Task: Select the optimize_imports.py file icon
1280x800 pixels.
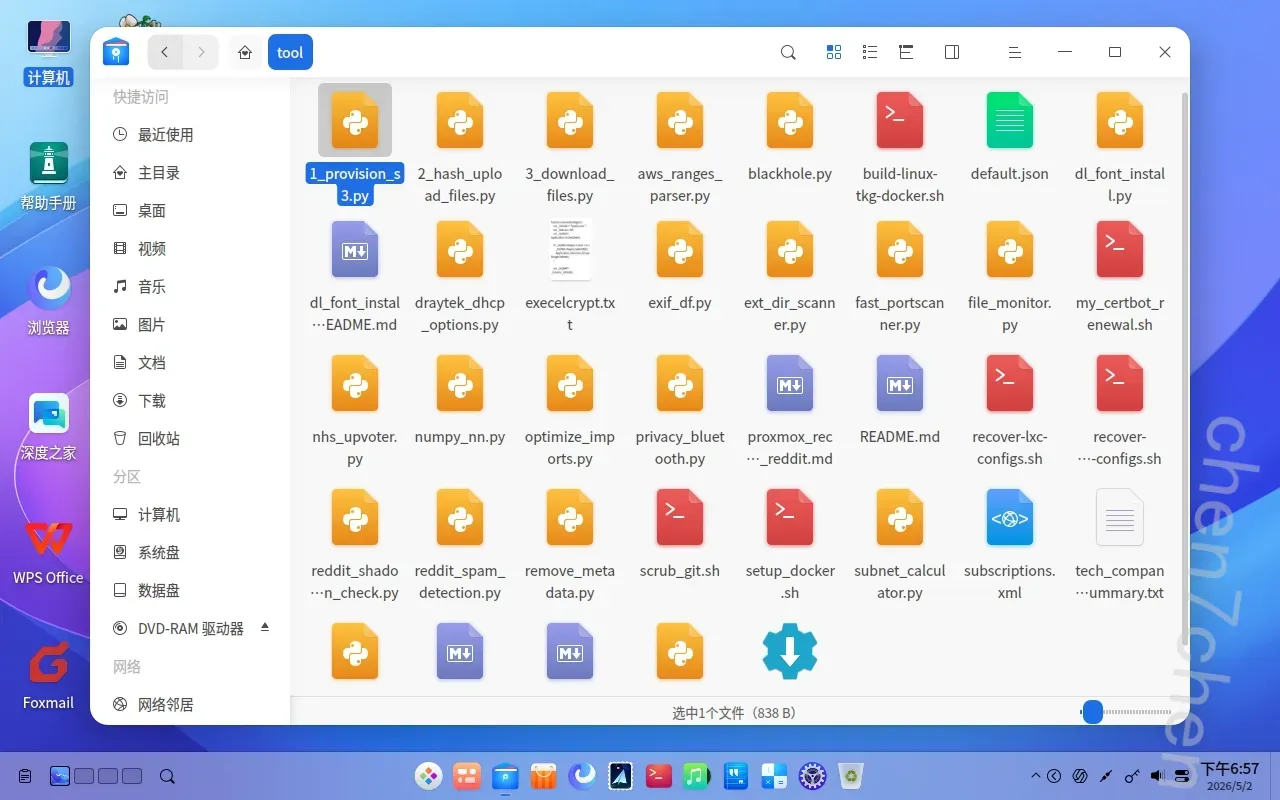Action: tap(570, 384)
